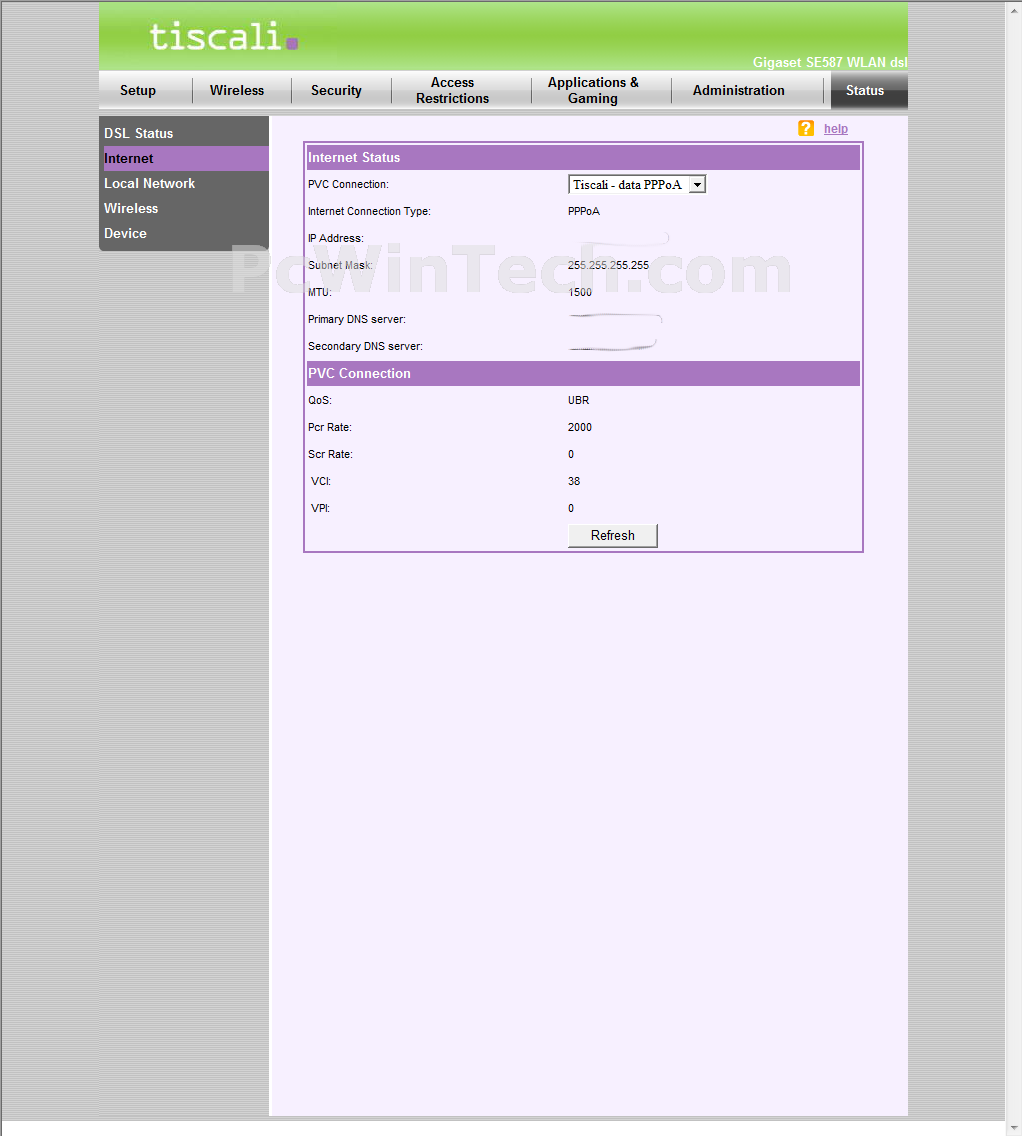Expand the PVC Connection dropdown arrow
Screen dimensions: 1022x1136
pos(697,185)
